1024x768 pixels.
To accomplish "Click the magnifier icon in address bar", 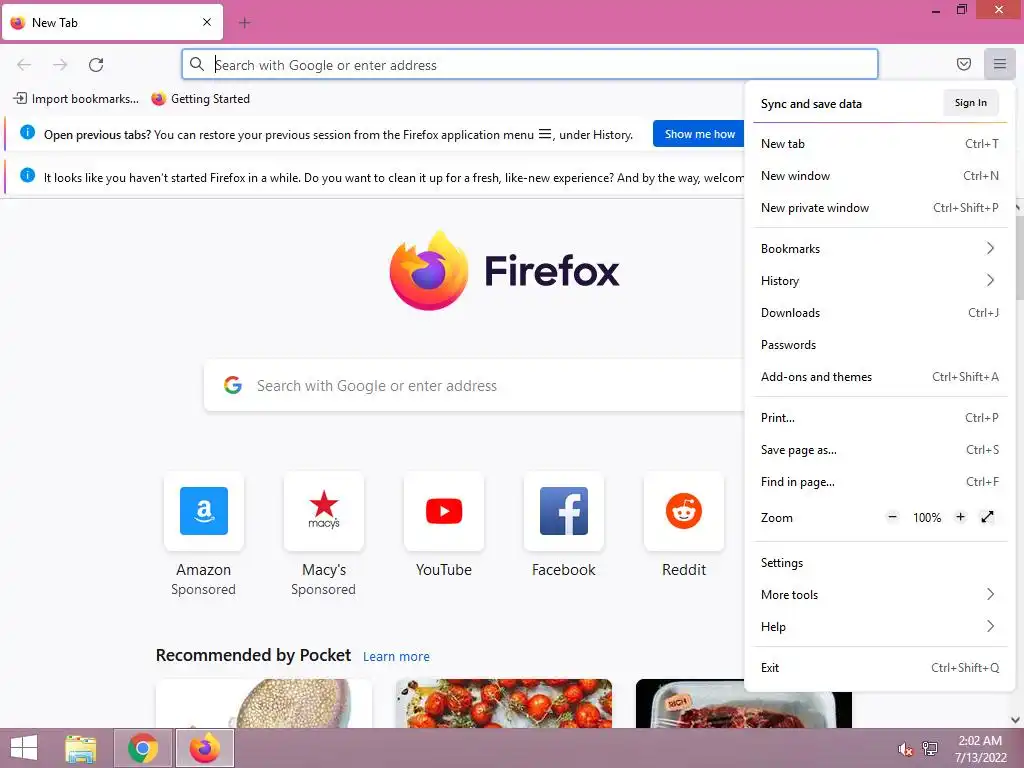I will pos(197,64).
